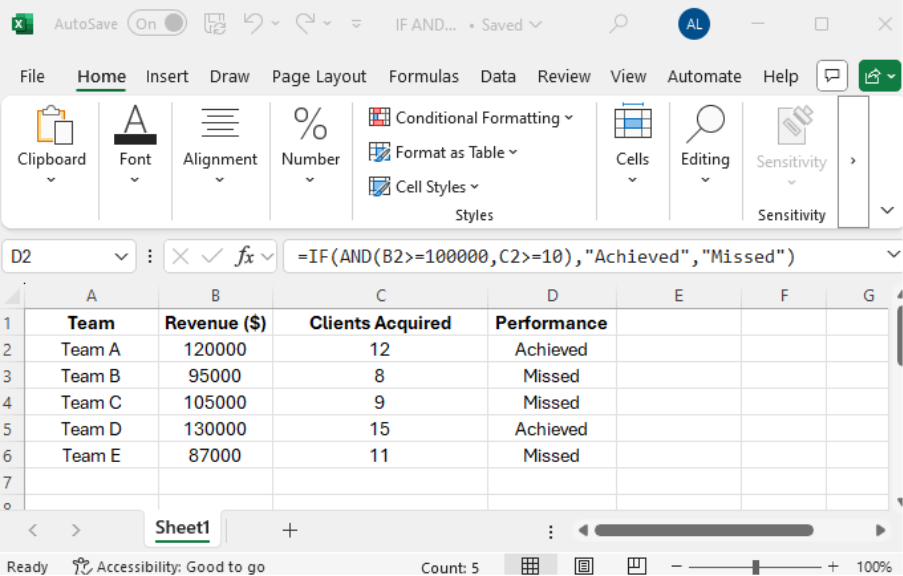Switch to the Data tab
The image size is (903, 576).
pos(498,77)
